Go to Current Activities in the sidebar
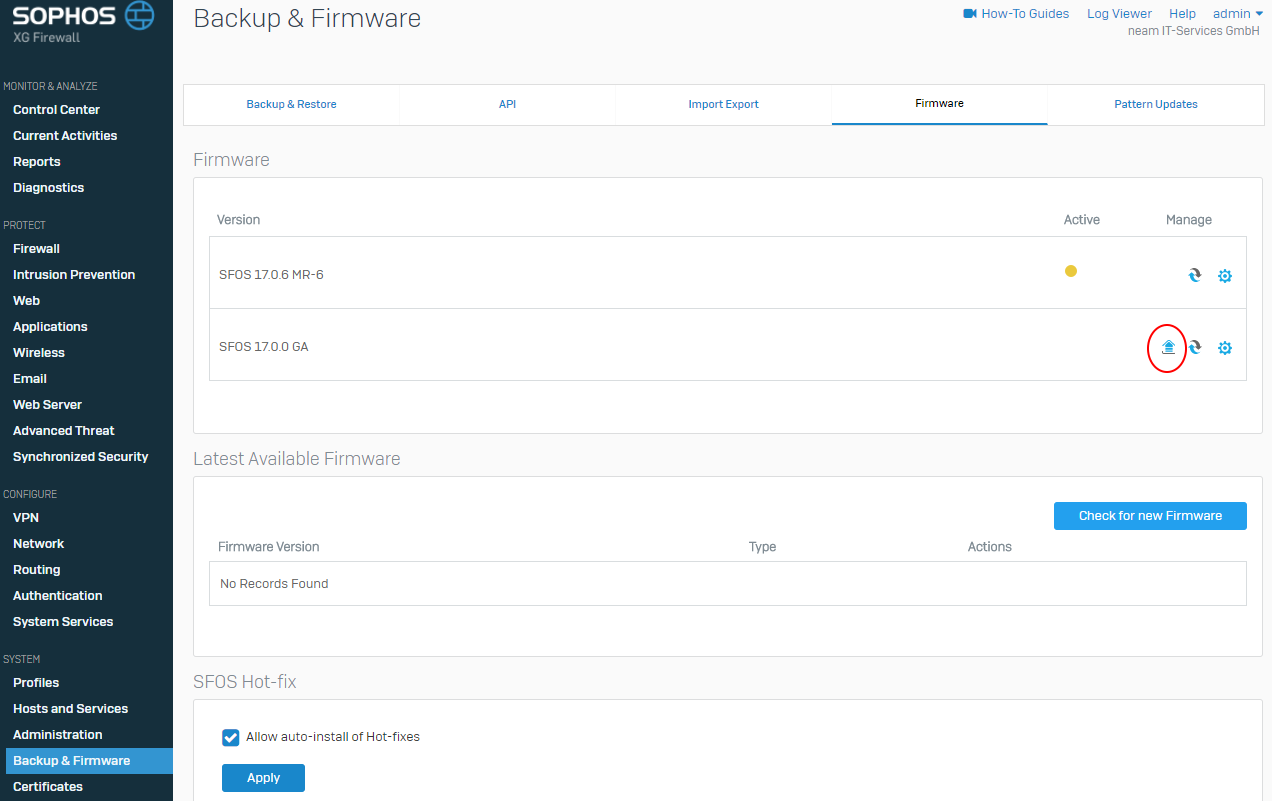This screenshot has width=1272, height=801. (x=65, y=136)
